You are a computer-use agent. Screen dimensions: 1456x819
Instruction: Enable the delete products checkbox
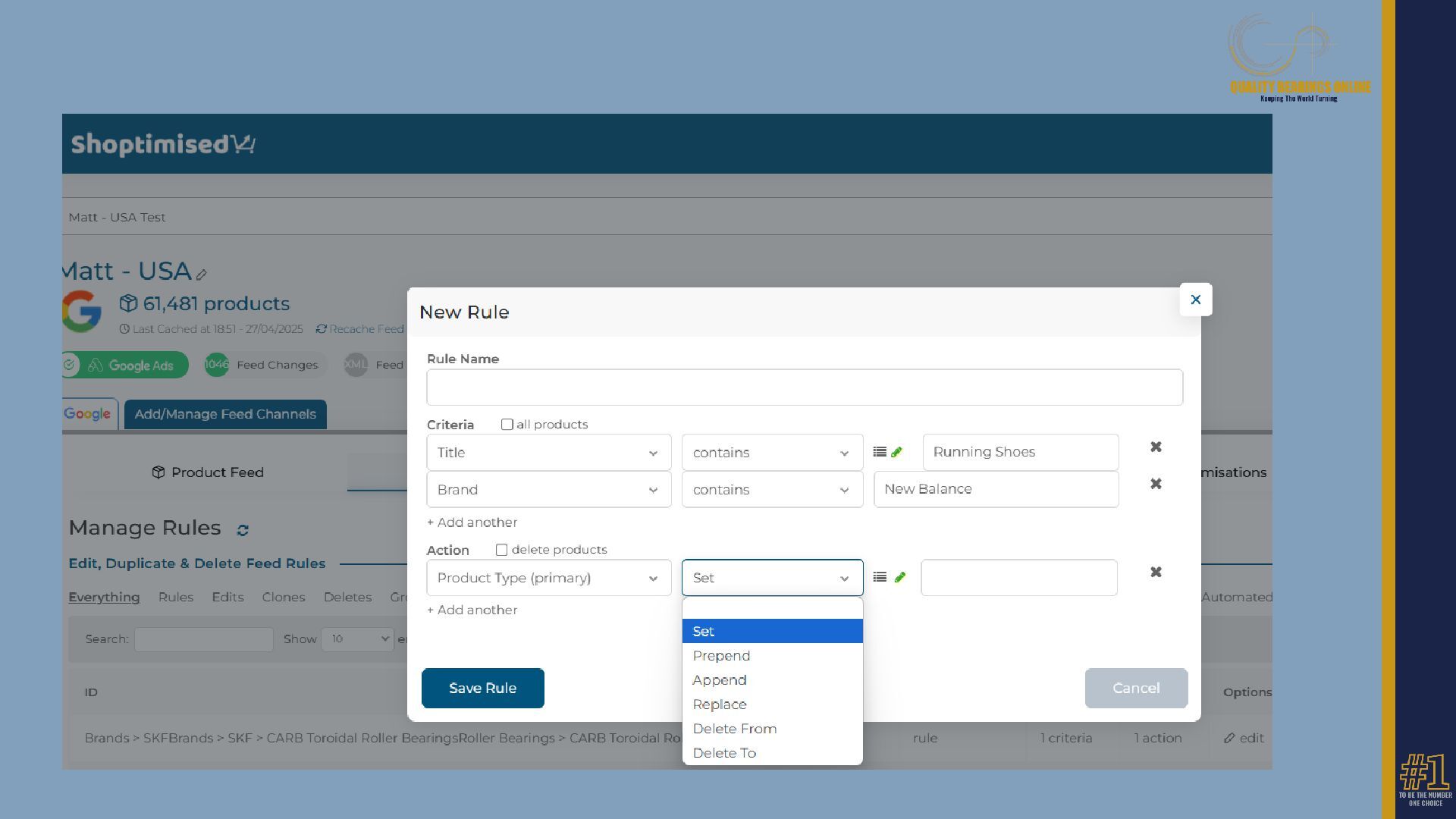[501, 550]
